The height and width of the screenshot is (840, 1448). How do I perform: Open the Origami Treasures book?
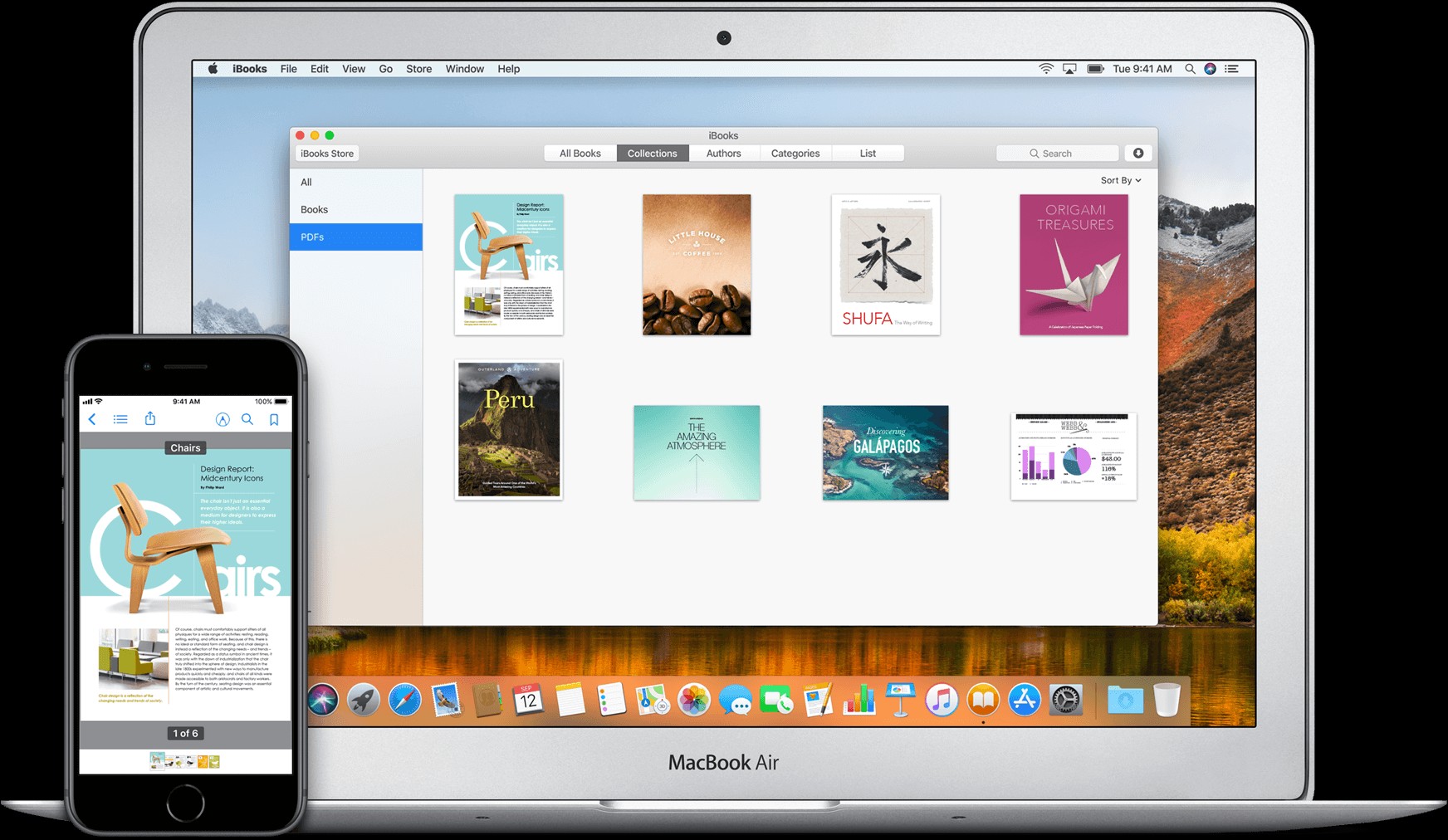pos(1074,264)
